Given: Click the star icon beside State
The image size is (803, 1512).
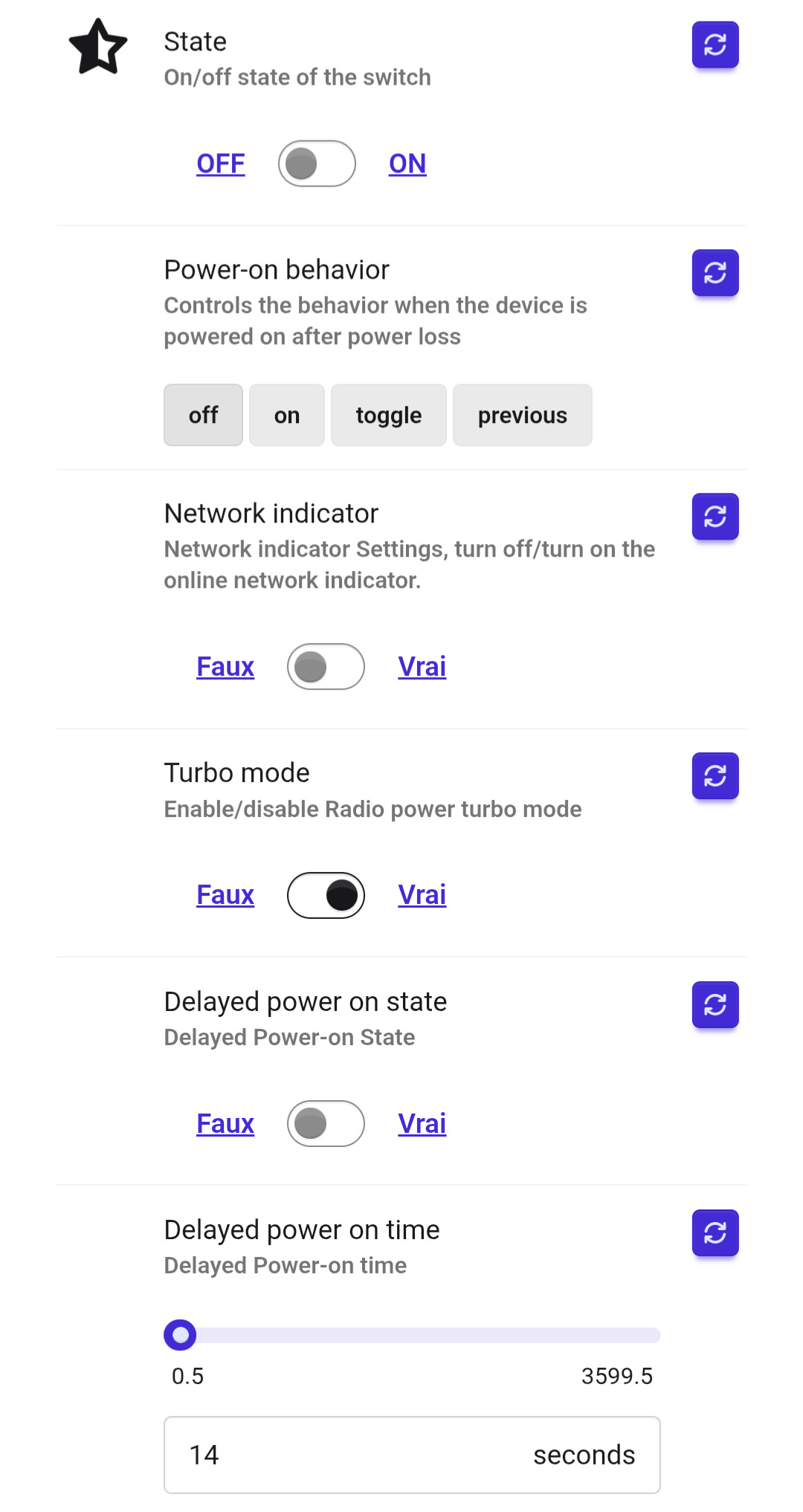Looking at the screenshot, I should 98,47.
